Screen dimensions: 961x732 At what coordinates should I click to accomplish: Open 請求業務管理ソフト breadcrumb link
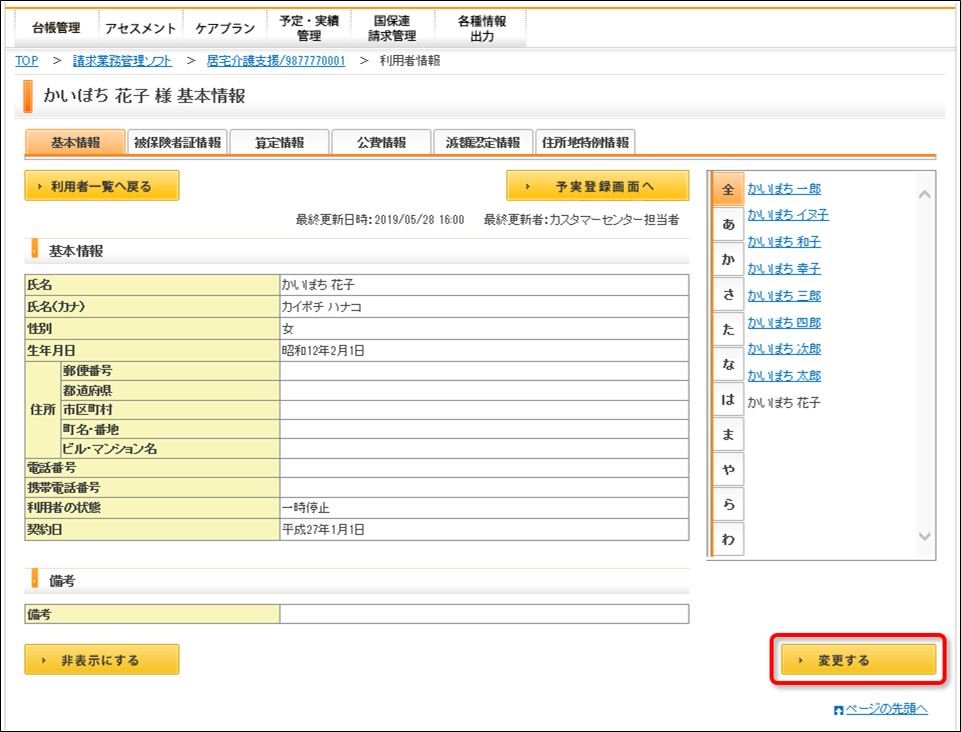pos(122,61)
